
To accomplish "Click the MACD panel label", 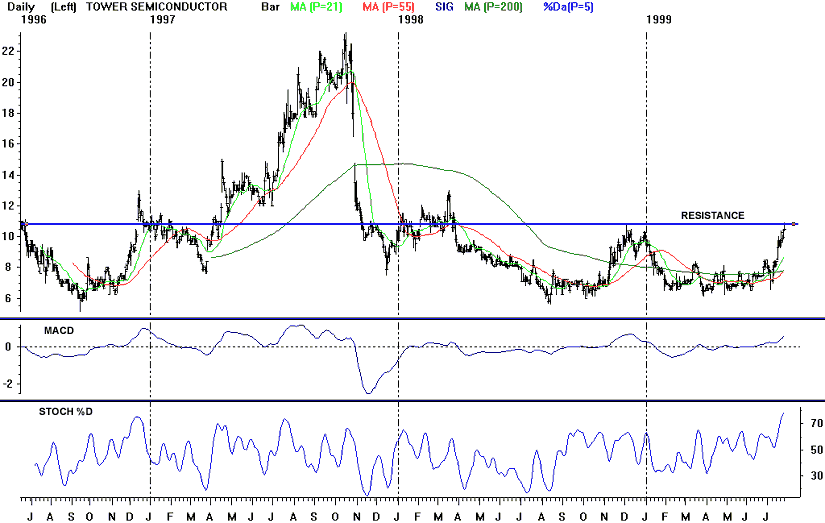I will [59, 331].
